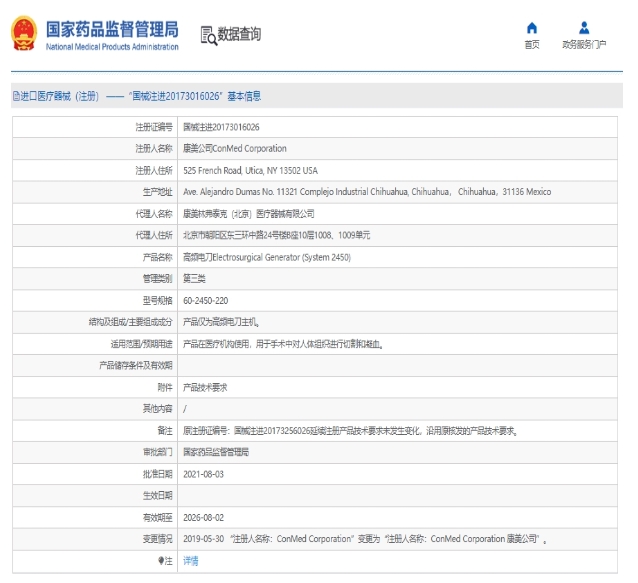638x583 pixels.
Task: Click the 525 French Road address cell
Action: point(250,171)
